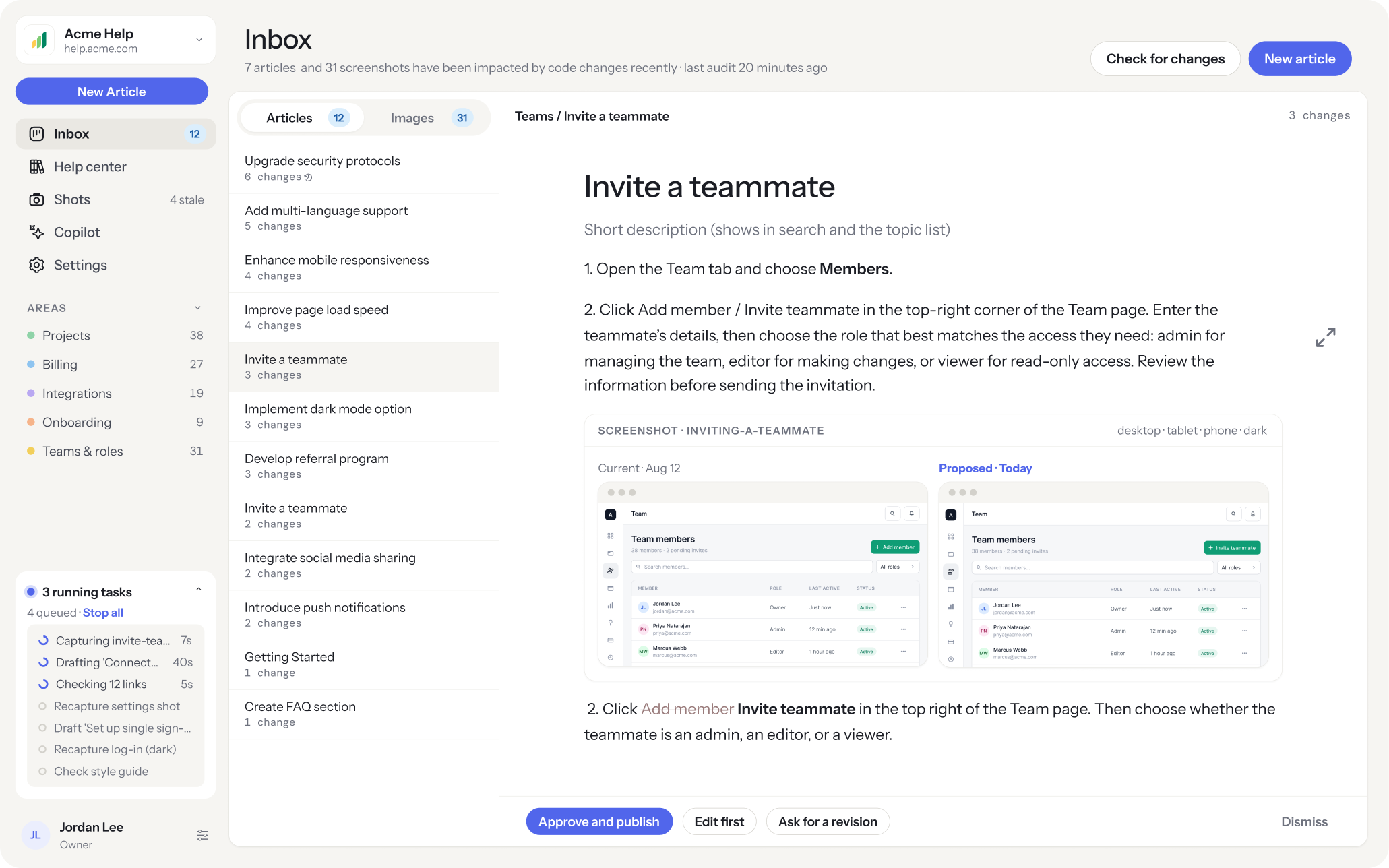Image resolution: width=1389 pixels, height=868 pixels.
Task: Click spinner icon for Drafting 'Connect' task
Action: (43, 662)
